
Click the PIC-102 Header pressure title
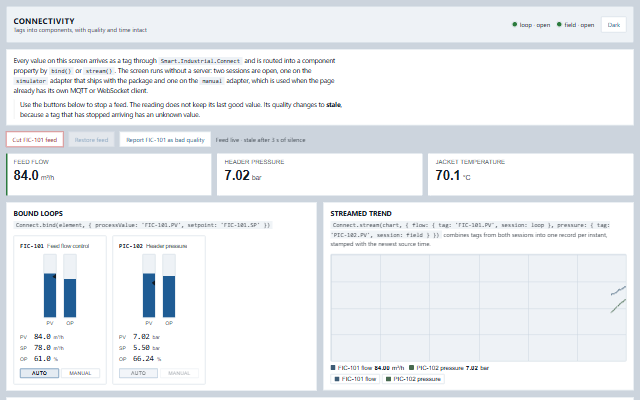(x=153, y=246)
